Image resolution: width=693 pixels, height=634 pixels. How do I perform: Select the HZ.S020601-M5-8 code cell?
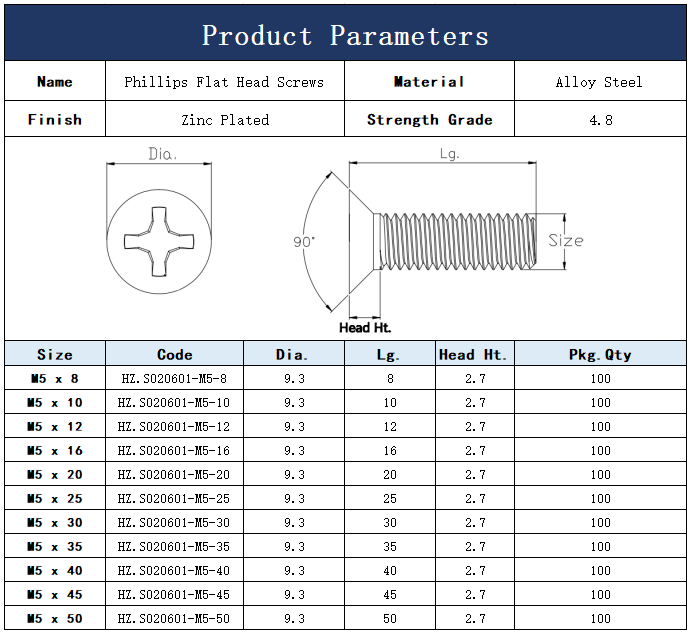pos(174,379)
